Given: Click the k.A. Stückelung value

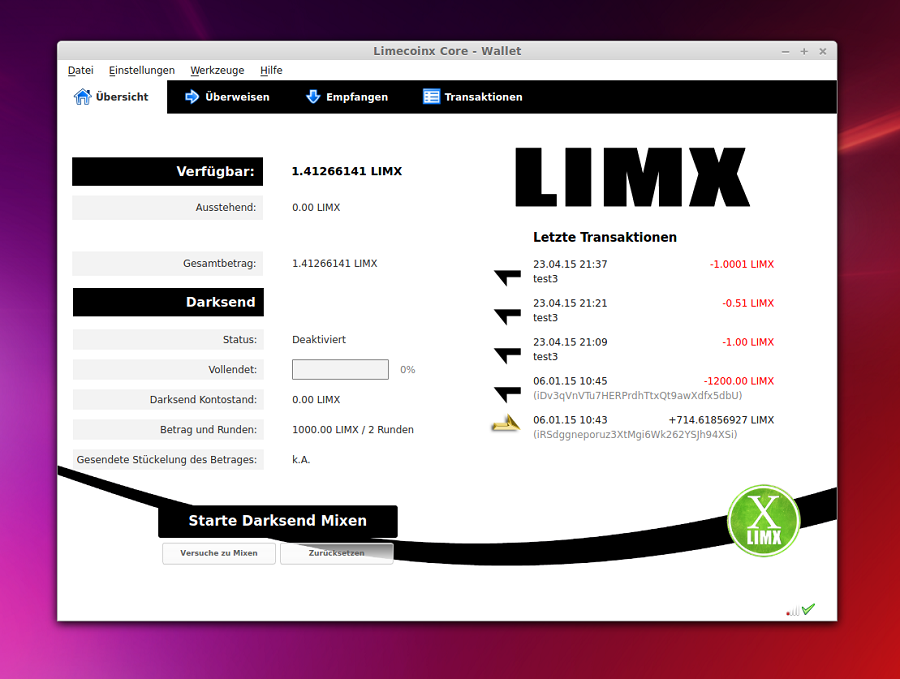Looking at the screenshot, I should tap(301, 460).
